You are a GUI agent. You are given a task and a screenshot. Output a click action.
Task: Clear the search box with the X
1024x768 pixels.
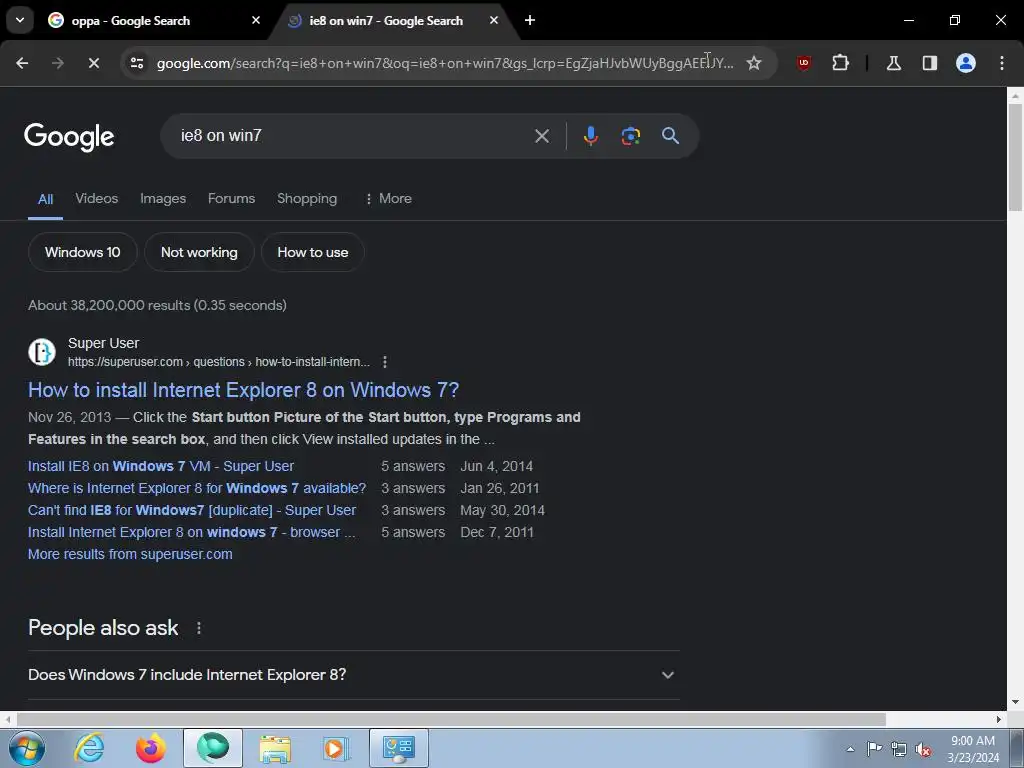(541, 136)
